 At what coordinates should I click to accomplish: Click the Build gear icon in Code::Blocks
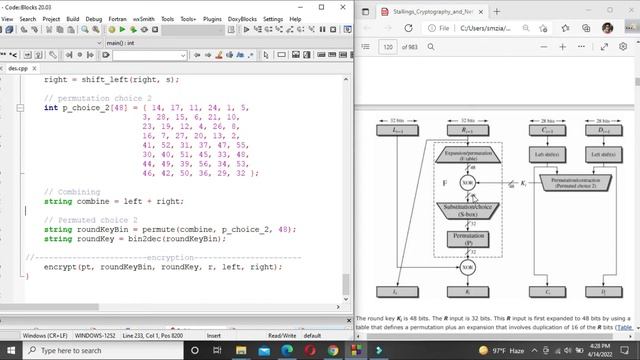coord(111,29)
